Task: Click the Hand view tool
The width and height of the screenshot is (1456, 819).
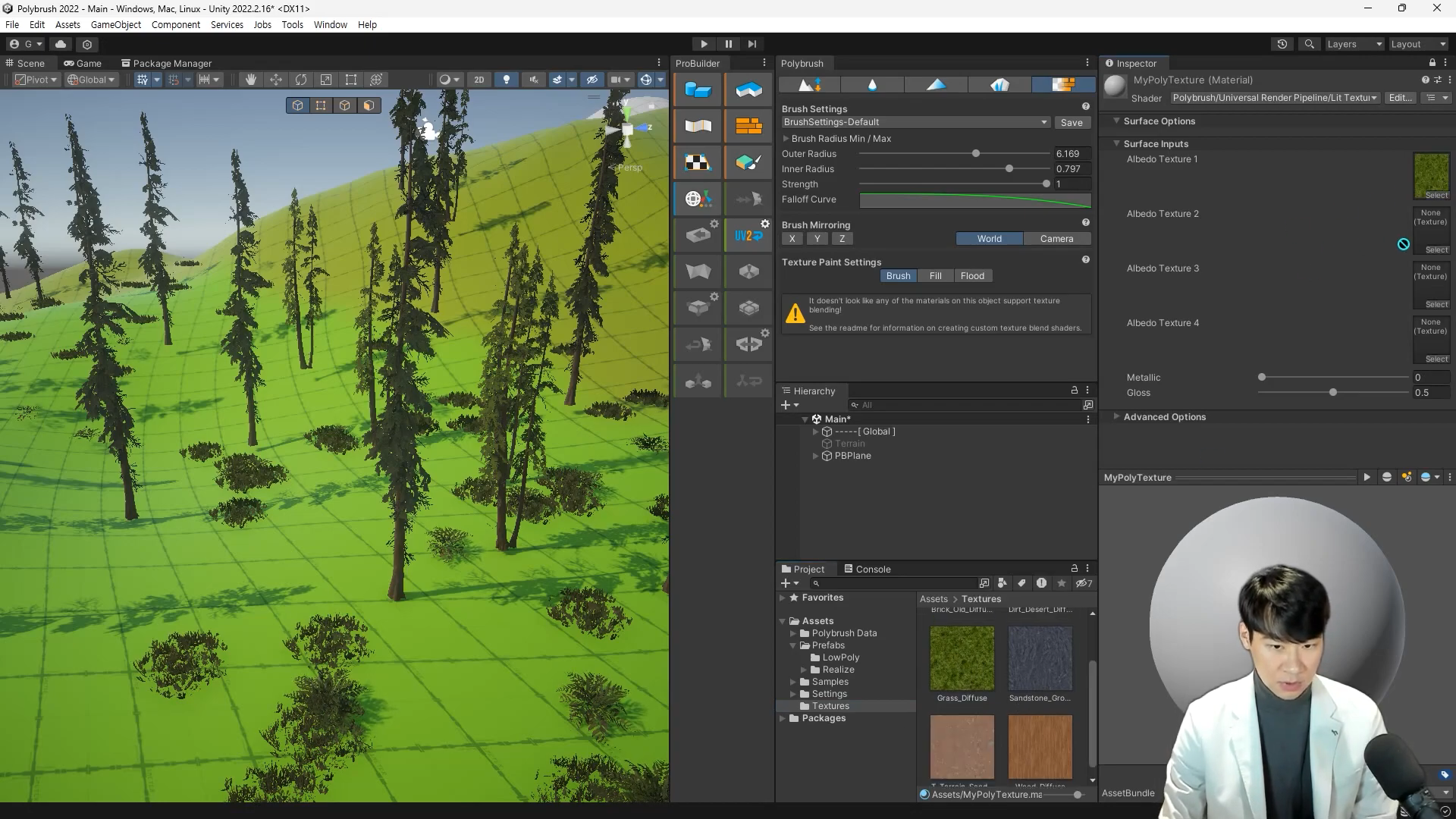Action: pyautogui.click(x=250, y=80)
